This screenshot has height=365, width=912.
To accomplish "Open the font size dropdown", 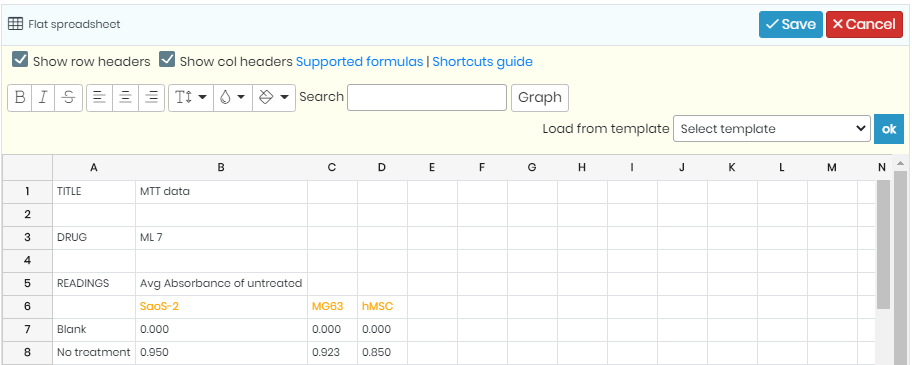I will [191, 98].
